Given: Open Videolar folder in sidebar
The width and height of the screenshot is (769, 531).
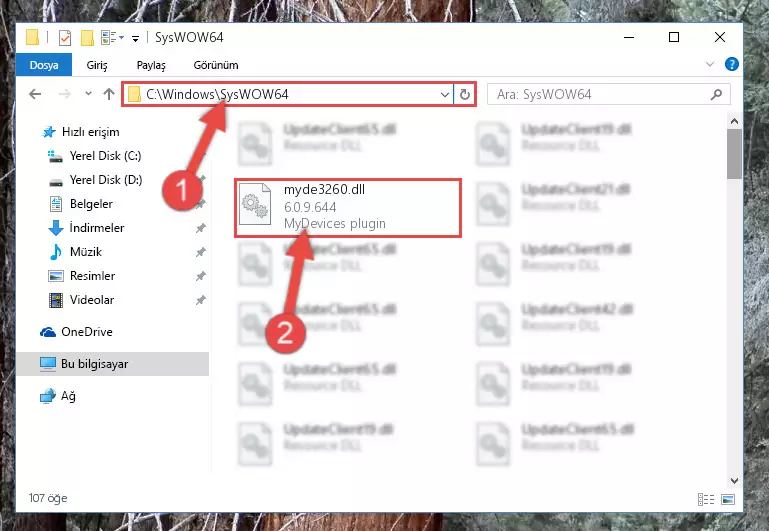Looking at the screenshot, I should click(x=92, y=300).
